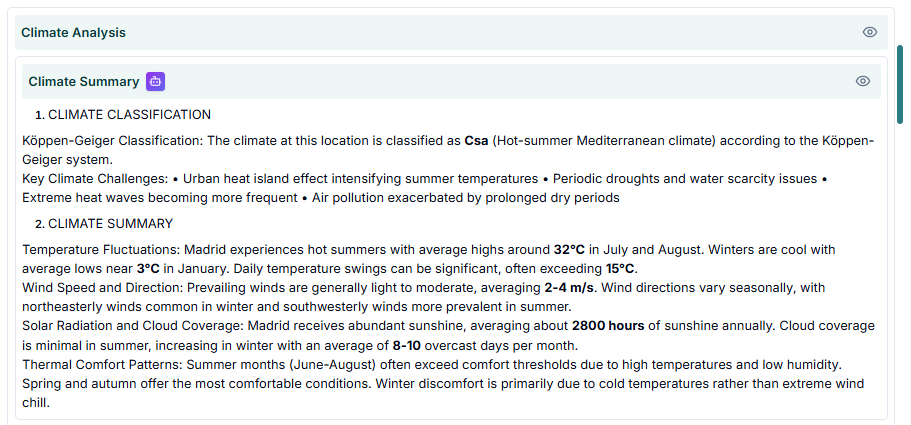Click the bold 2800 hours sunshine figure

609,326
